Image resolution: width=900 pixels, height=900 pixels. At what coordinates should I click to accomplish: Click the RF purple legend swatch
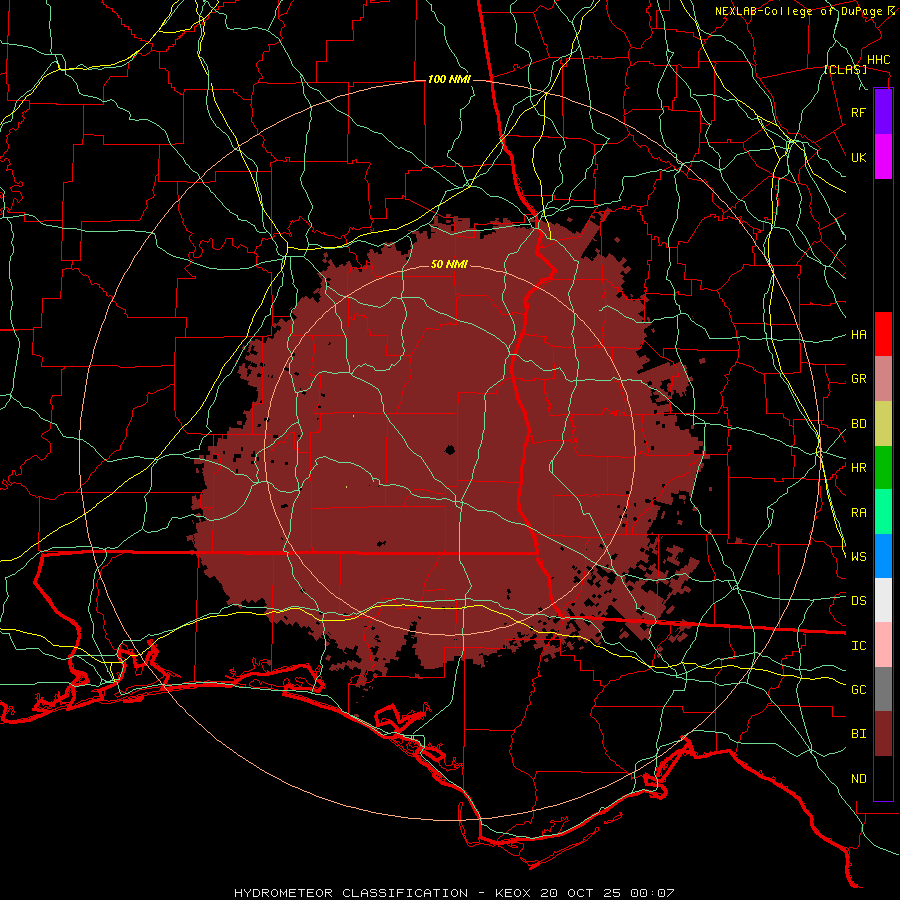pos(883,112)
